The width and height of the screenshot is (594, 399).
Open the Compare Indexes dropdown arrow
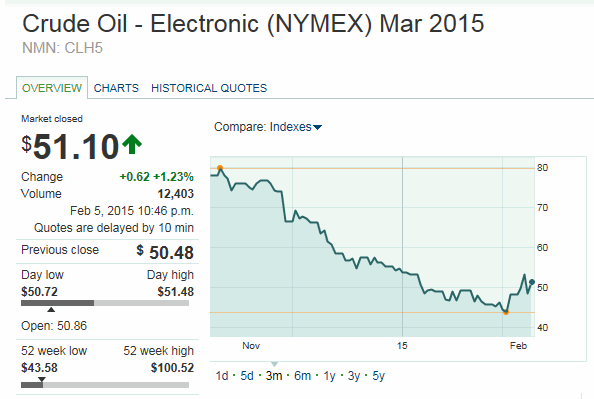(318, 127)
